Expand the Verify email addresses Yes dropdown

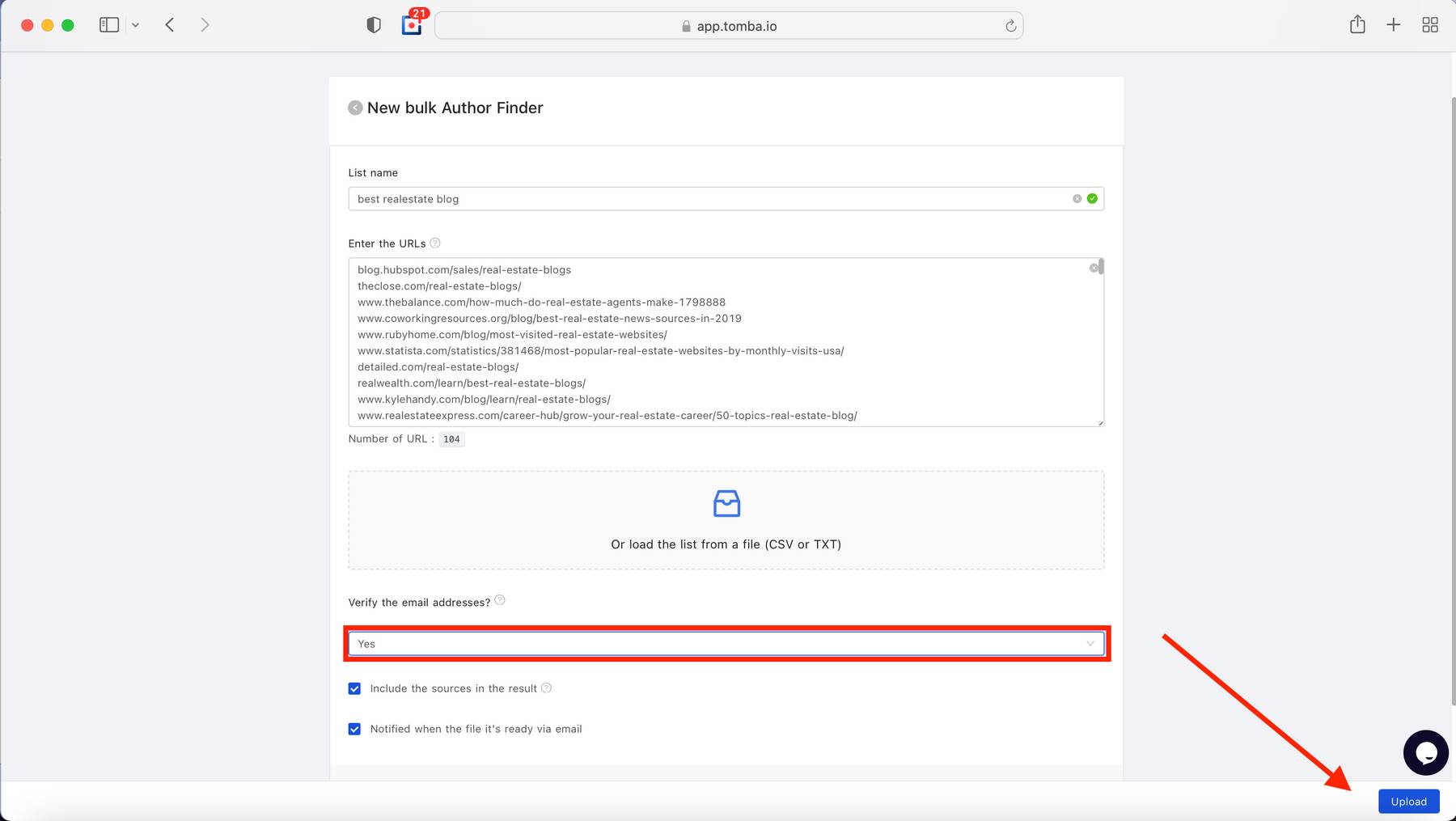click(x=726, y=644)
